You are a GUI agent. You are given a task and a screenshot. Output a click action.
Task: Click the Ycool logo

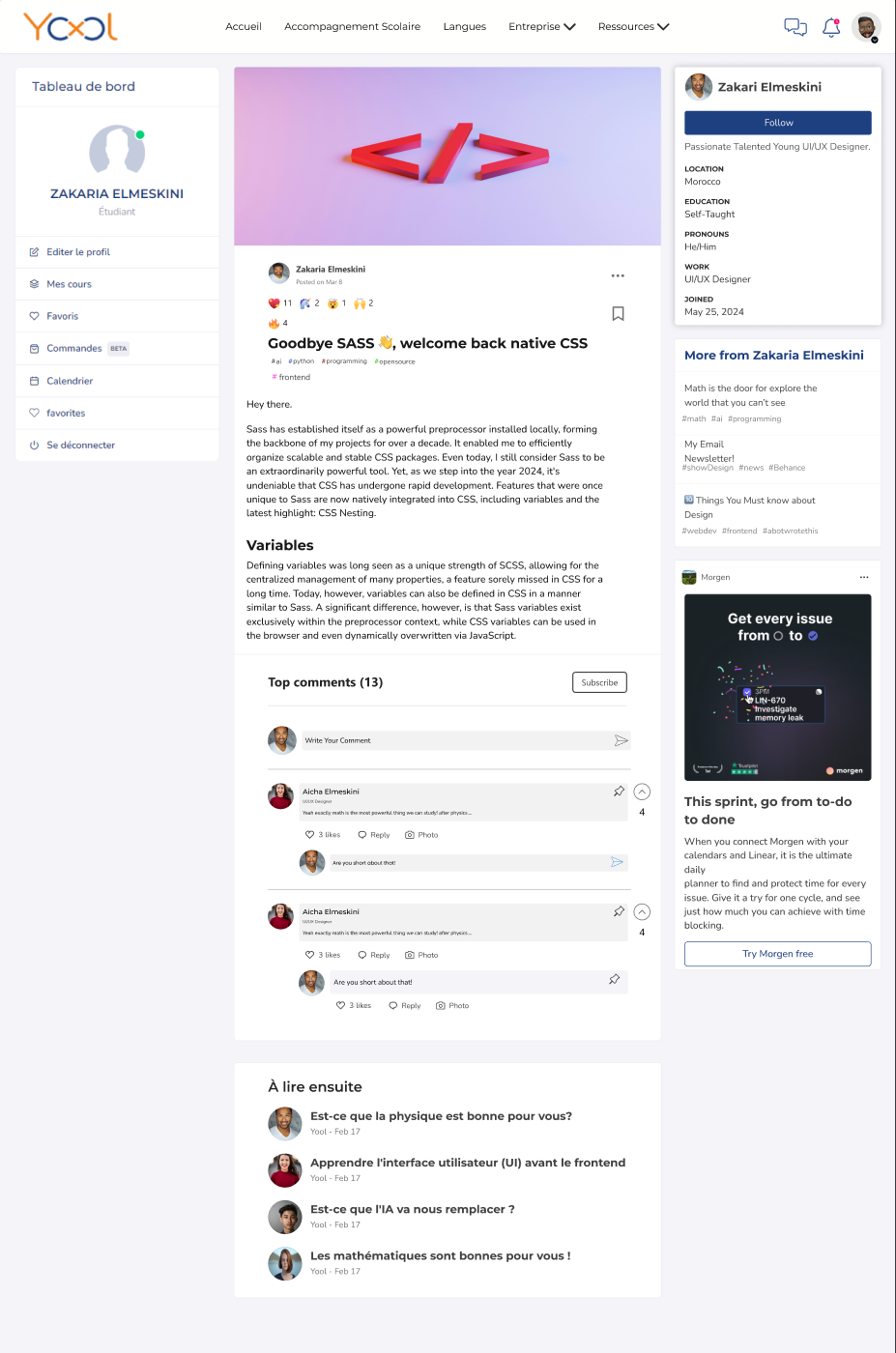[x=71, y=27]
